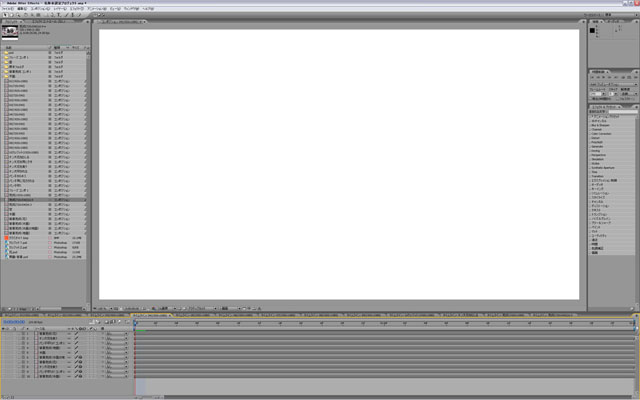
Task: Toggle effect switch on timeline layer 6
Action: [80, 357]
